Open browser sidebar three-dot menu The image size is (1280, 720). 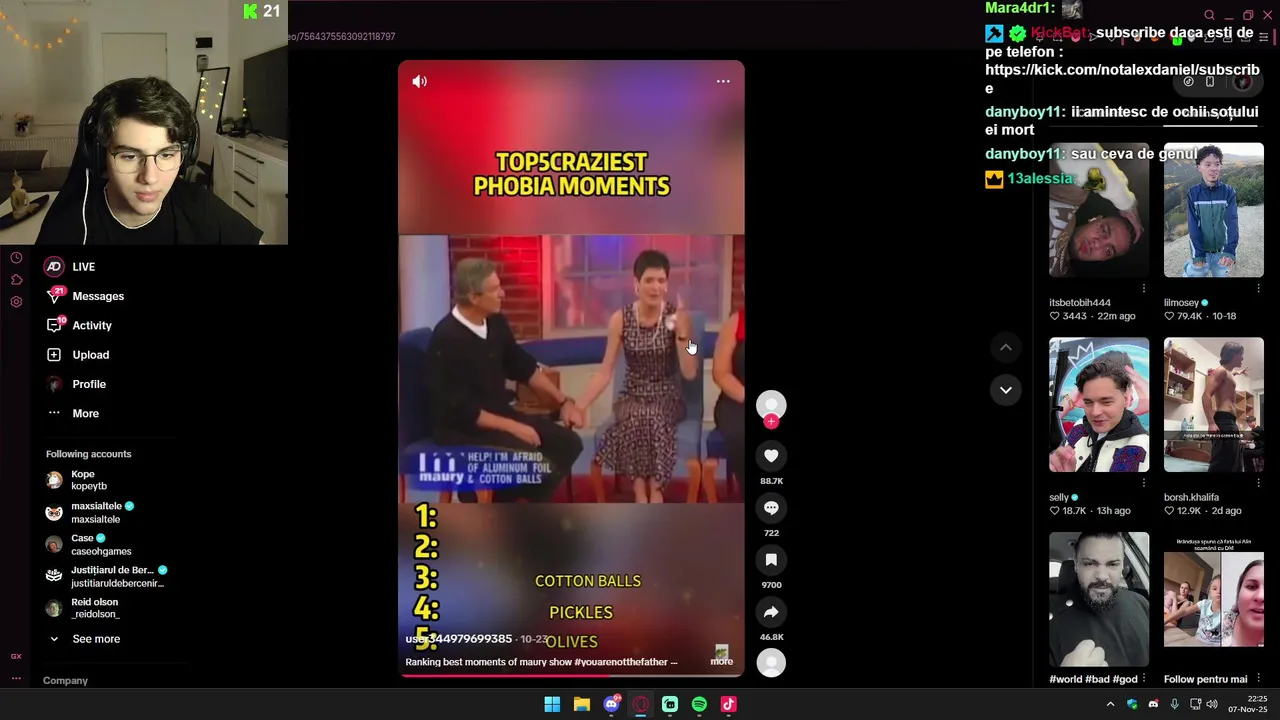(x=16, y=678)
